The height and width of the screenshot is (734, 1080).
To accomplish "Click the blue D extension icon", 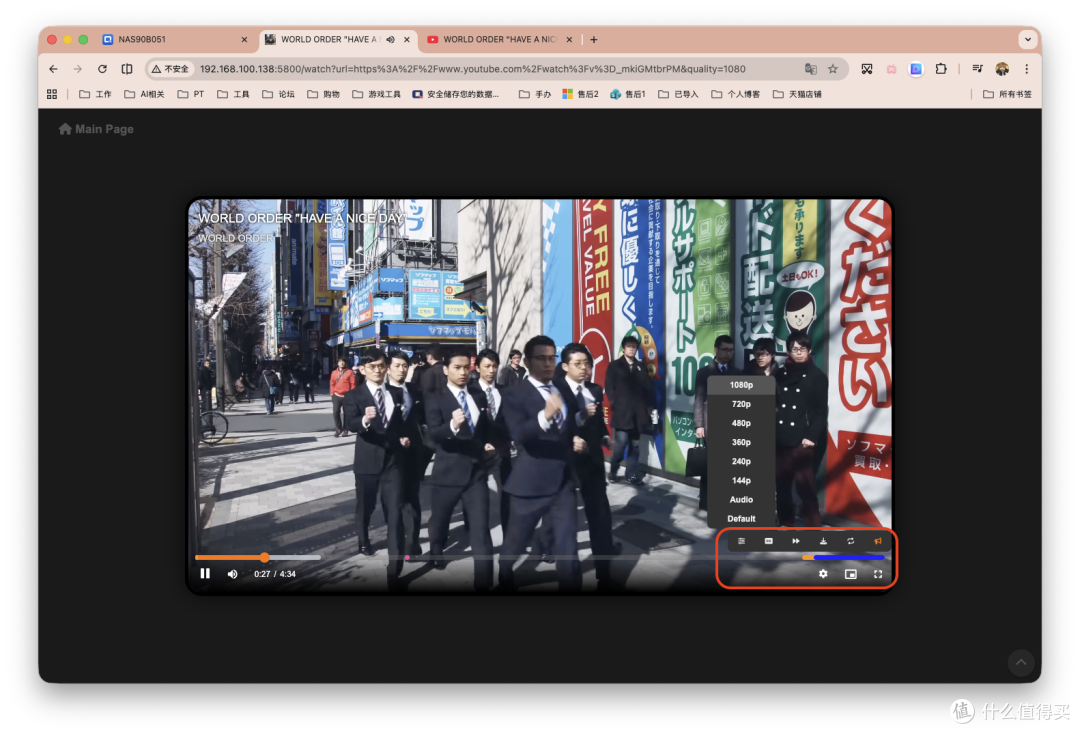I will 916,69.
